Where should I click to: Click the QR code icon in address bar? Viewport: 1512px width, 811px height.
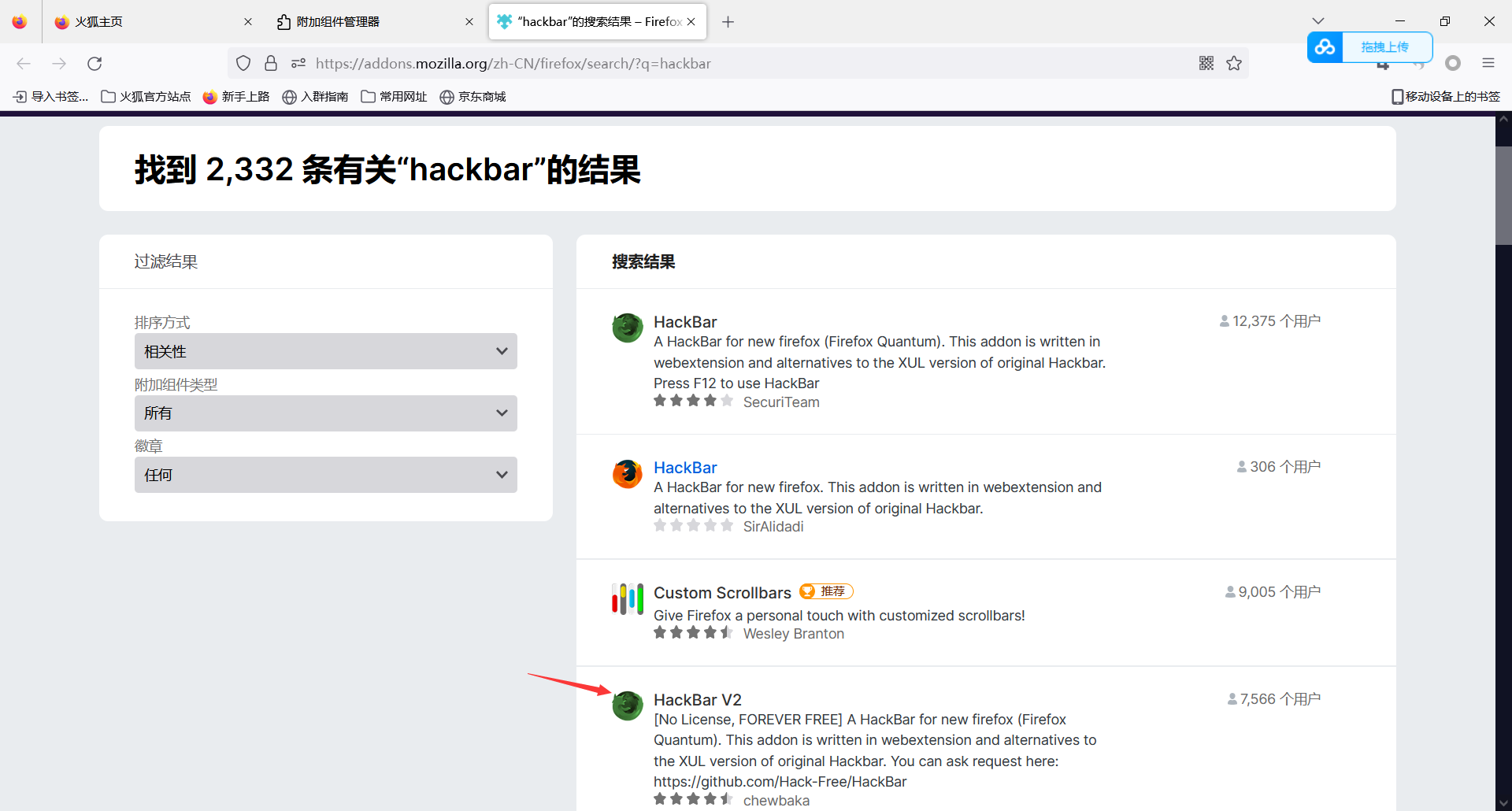pos(1206,63)
